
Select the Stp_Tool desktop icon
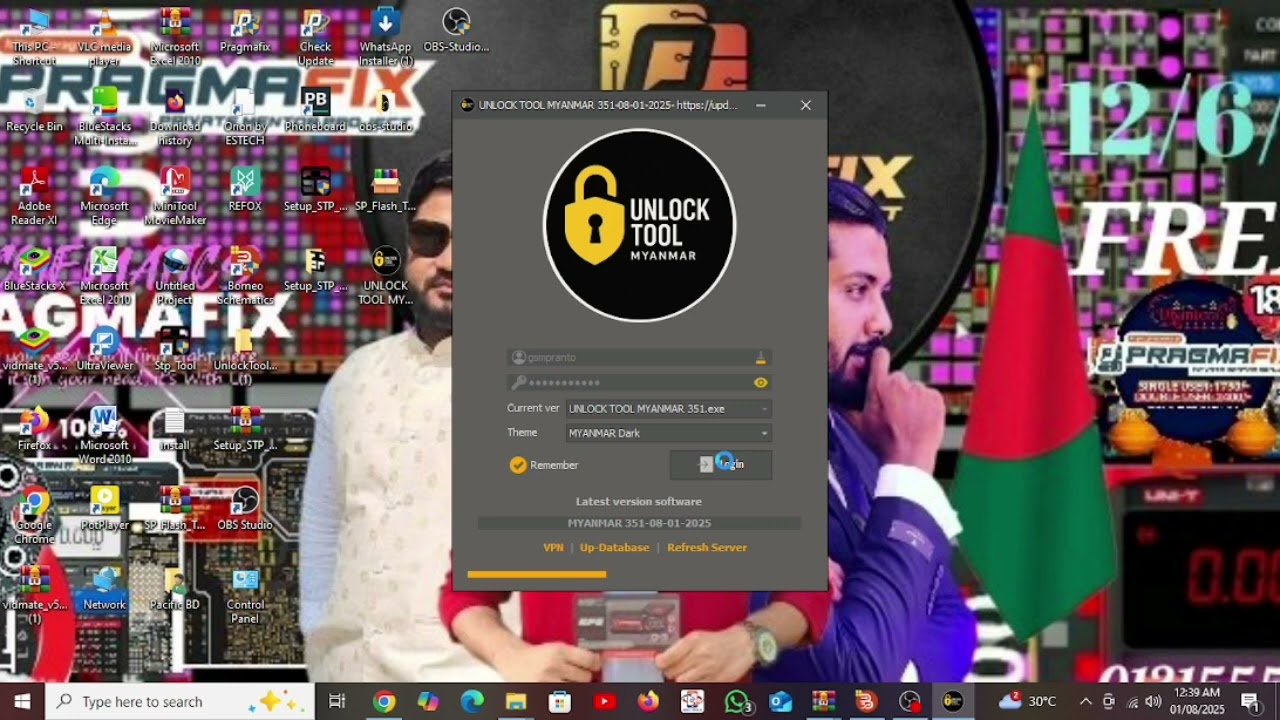[x=175, y=349]
